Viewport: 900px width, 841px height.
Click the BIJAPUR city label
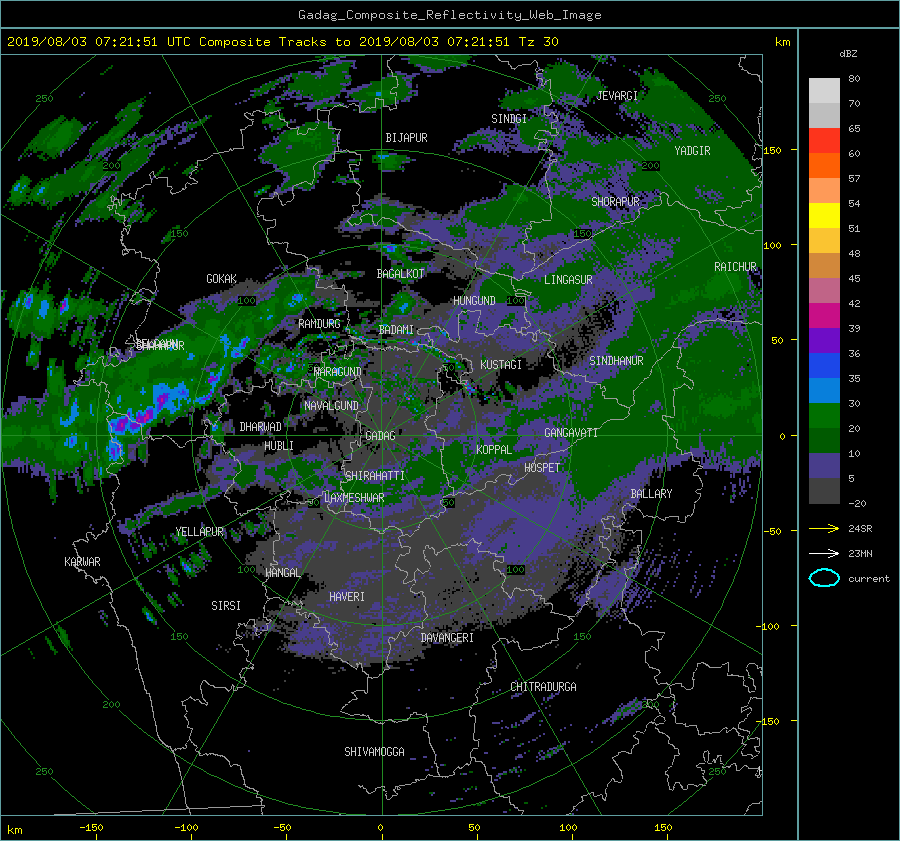click(406, 138)
